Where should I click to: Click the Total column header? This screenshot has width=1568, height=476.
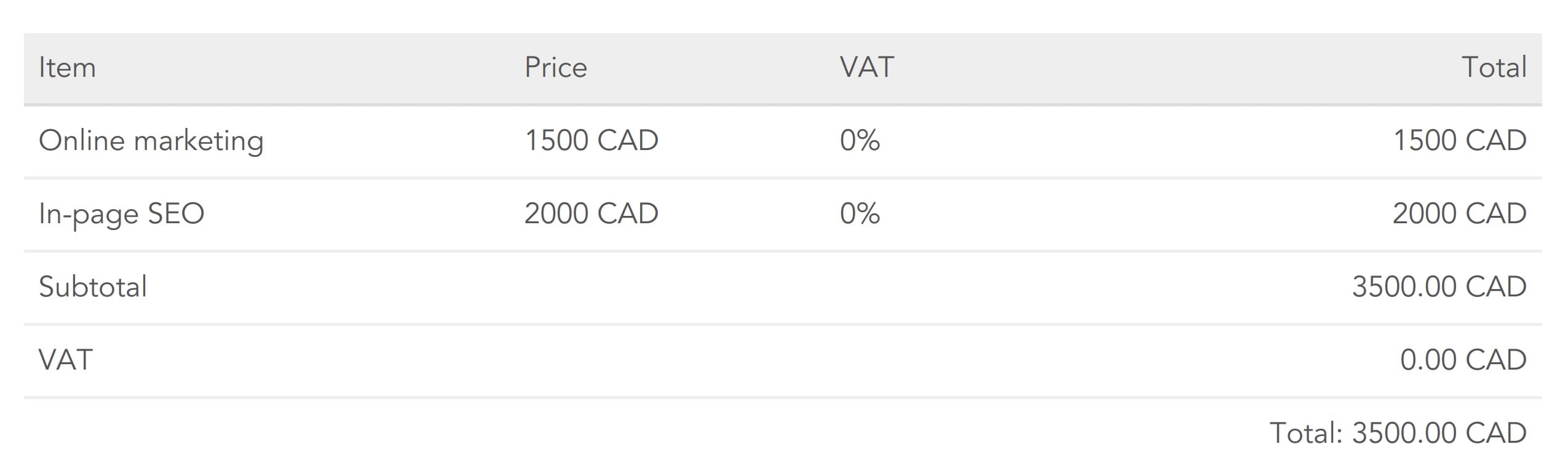coord(1494,68)
